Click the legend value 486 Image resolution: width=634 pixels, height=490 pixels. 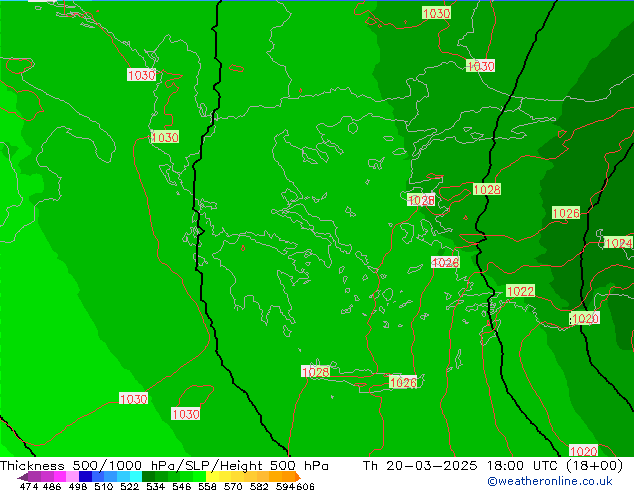(x=52, y=486)
